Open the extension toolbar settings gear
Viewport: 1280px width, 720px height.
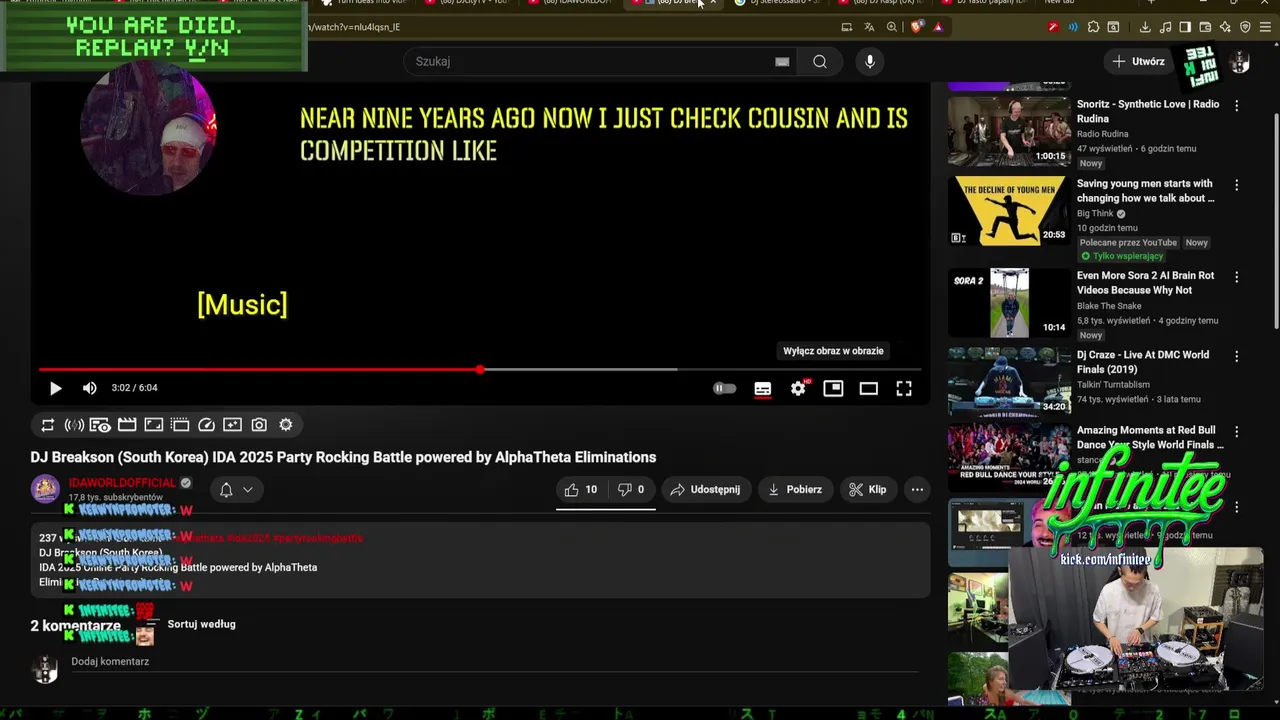[286, 425]
